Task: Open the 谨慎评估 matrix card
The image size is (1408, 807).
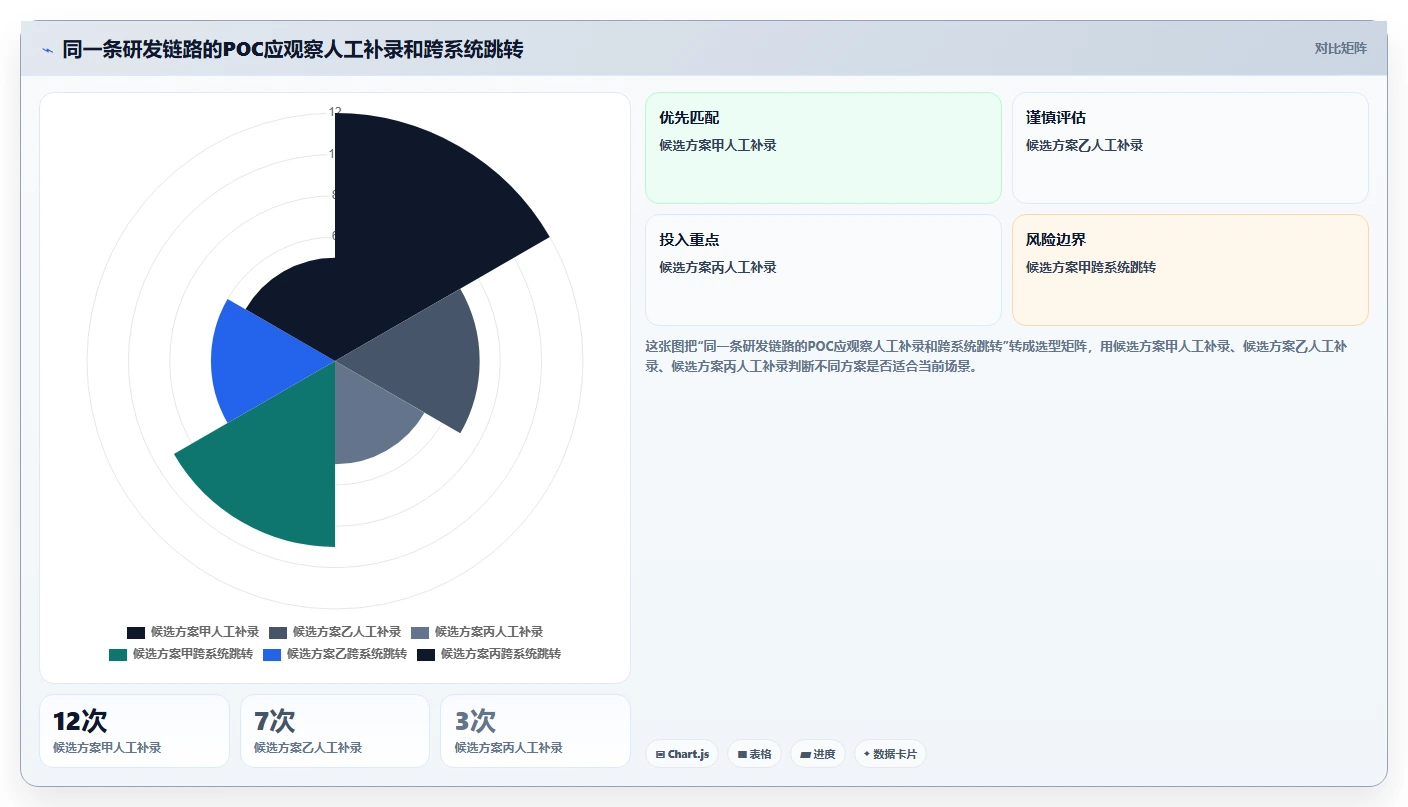Action: point(1190,148)
